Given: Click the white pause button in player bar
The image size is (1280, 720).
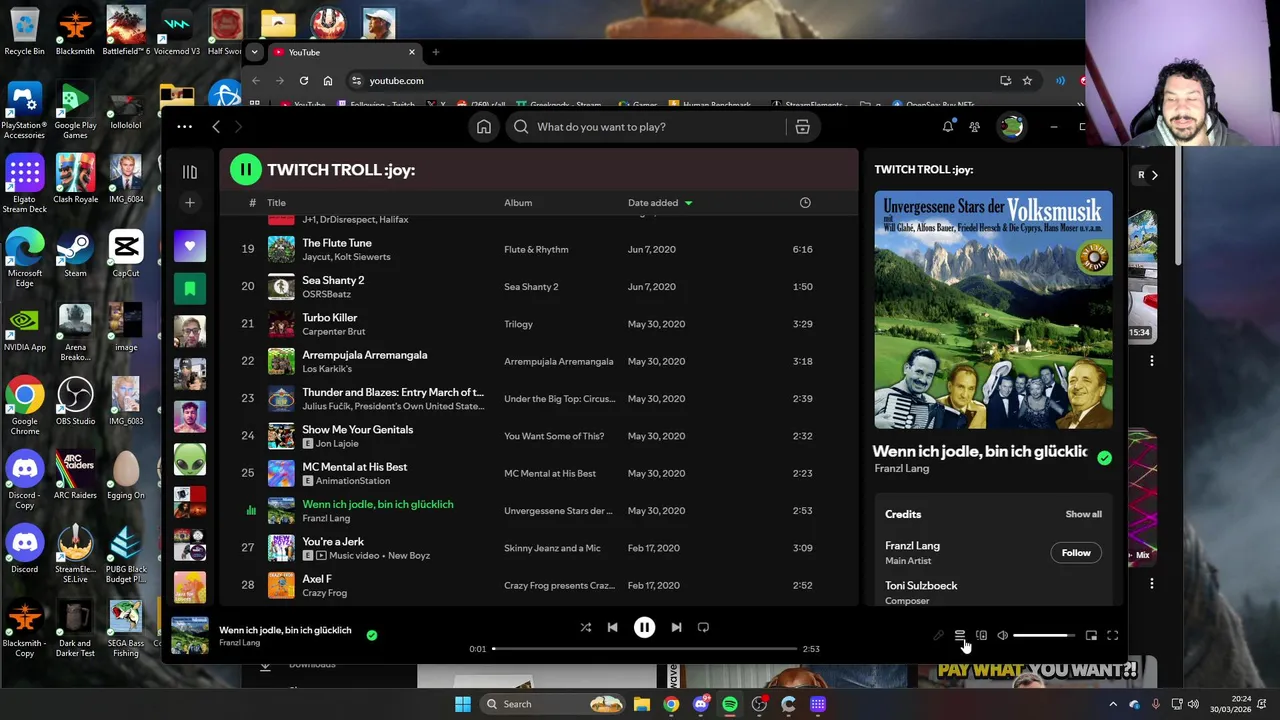Looking at the screenshot, I should coord(644,627).
